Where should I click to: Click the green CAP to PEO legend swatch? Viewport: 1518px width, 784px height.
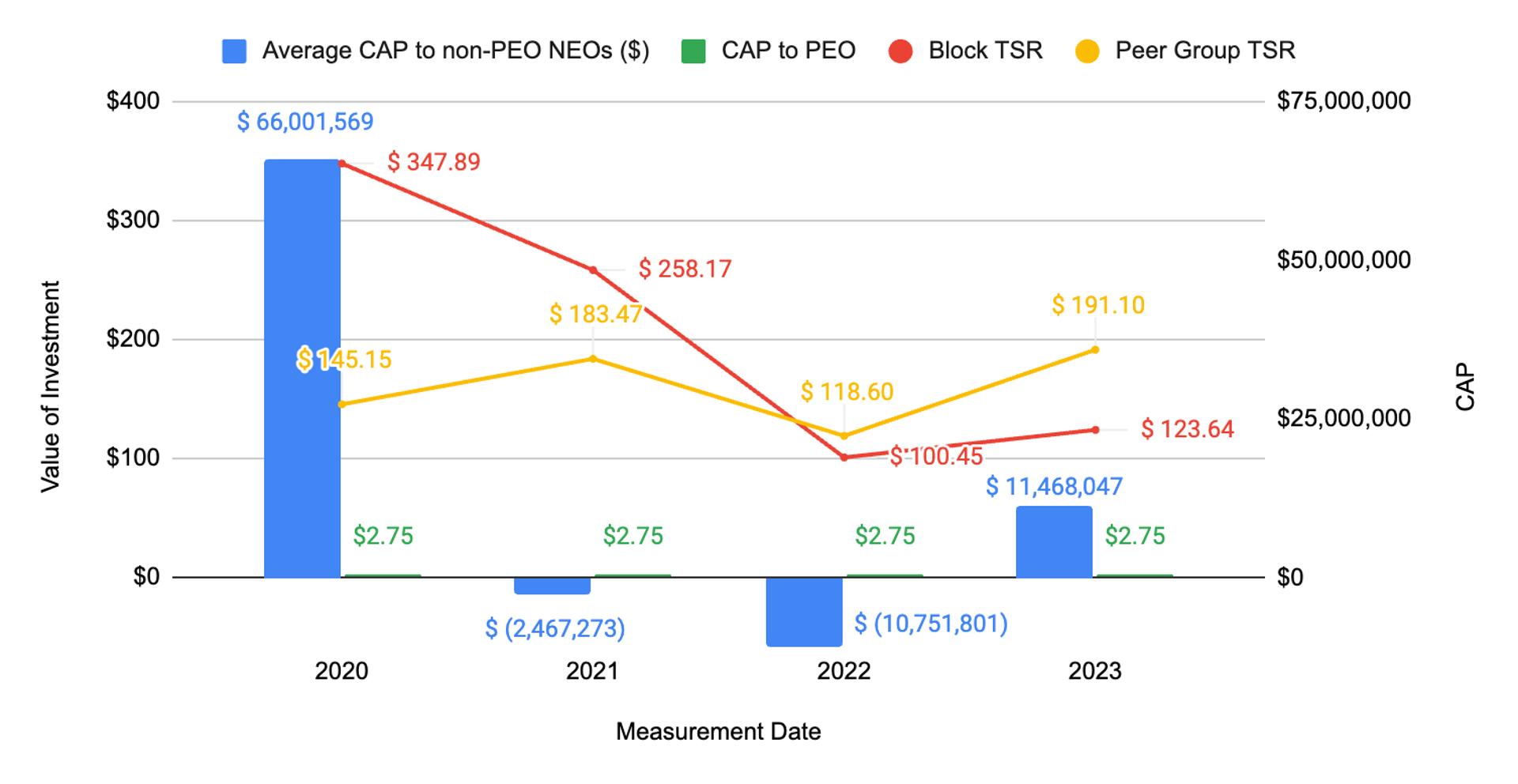(693, 51)
